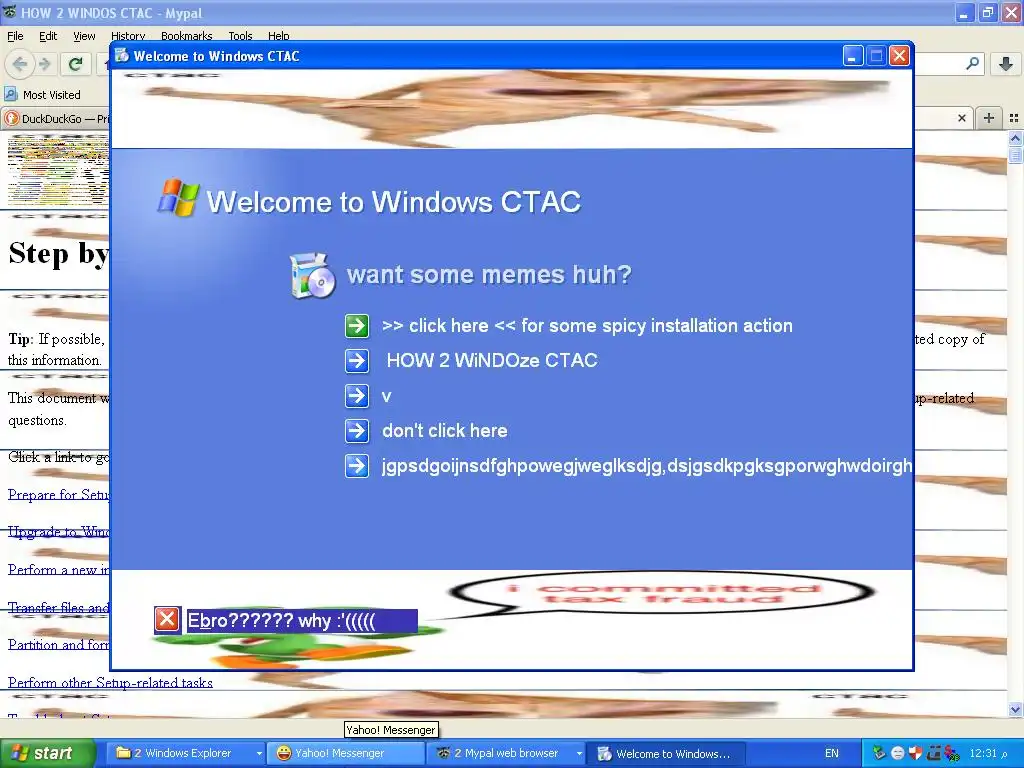Image resolution: width=1024 pixels, height=768 pixels.
Task: Click the click here spicy installation action link
Action: pos(587,325)
